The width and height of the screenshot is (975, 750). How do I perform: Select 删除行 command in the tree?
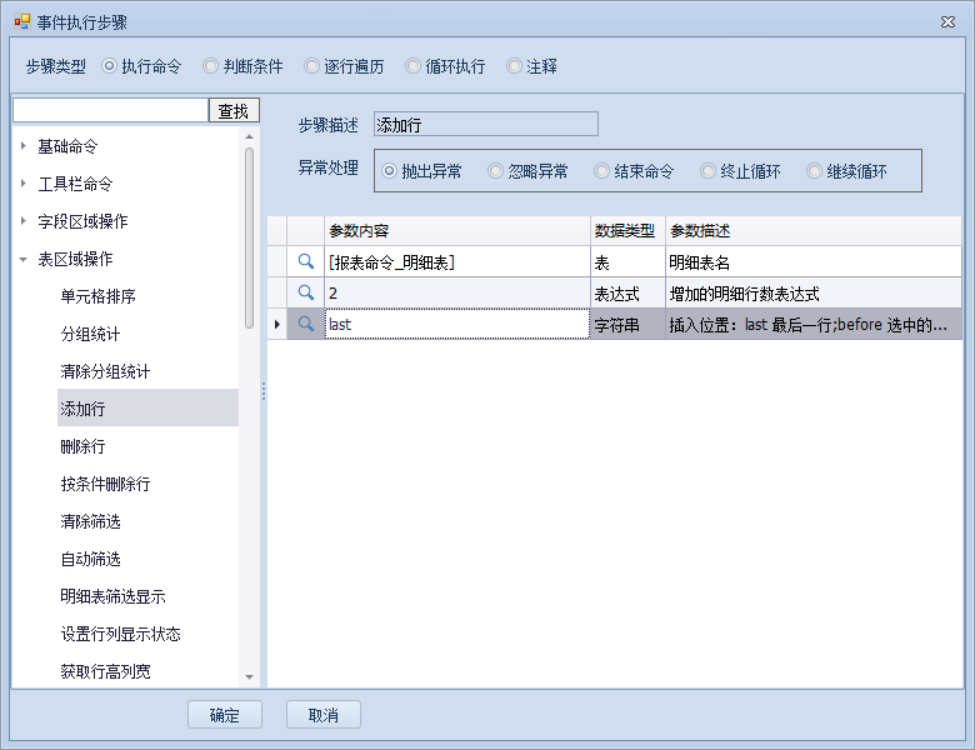pos(83,447)
